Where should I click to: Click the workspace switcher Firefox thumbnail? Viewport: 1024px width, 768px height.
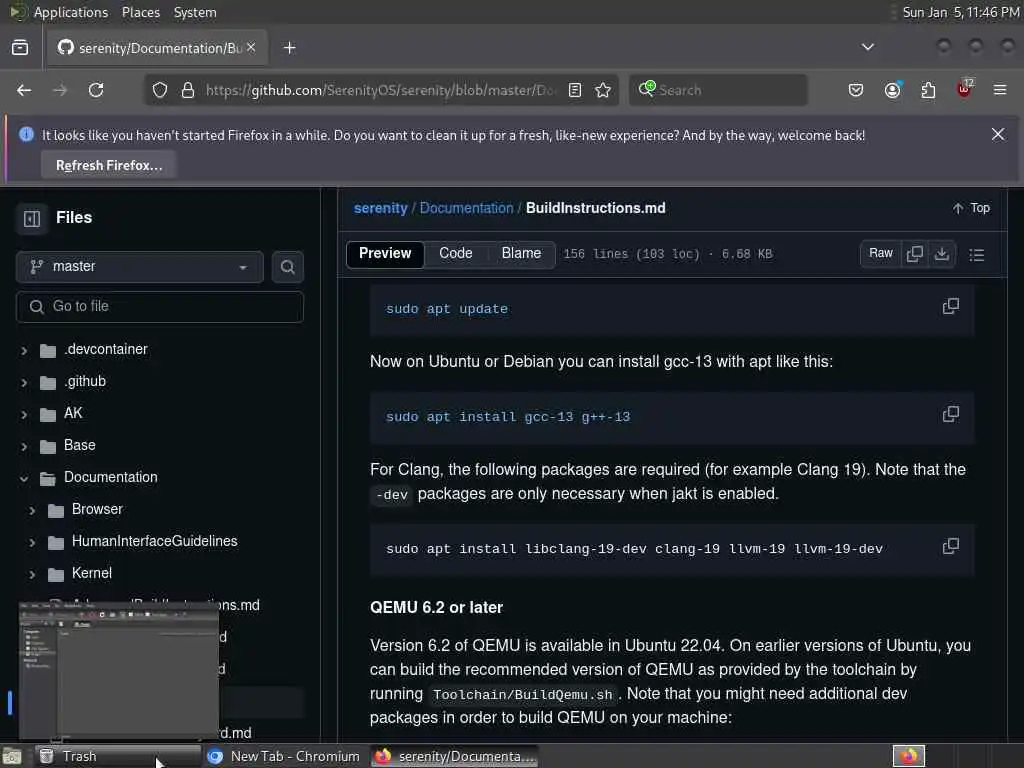pyautogui.click(x=908, y=756)
